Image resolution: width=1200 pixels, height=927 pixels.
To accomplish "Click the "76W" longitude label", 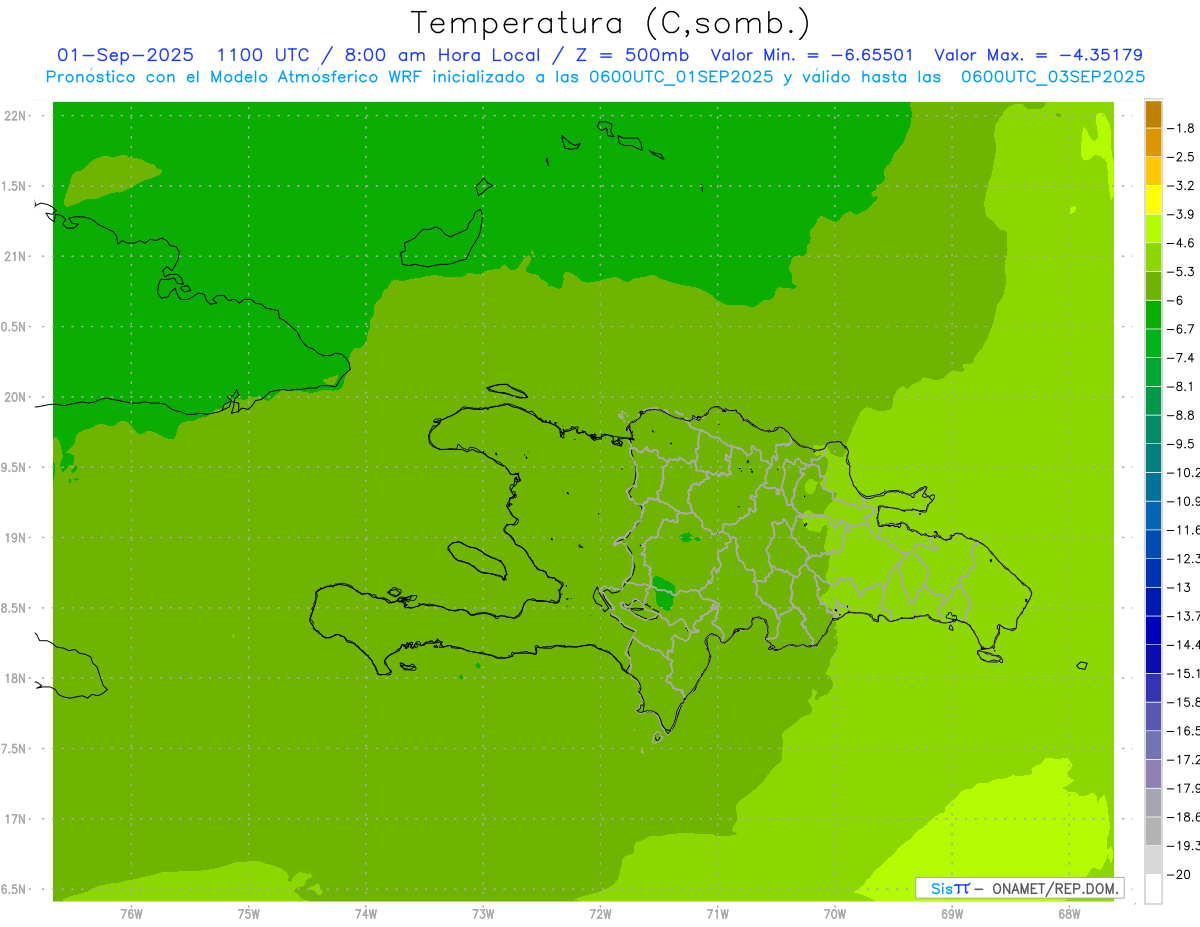I will [x=131, y=913].
